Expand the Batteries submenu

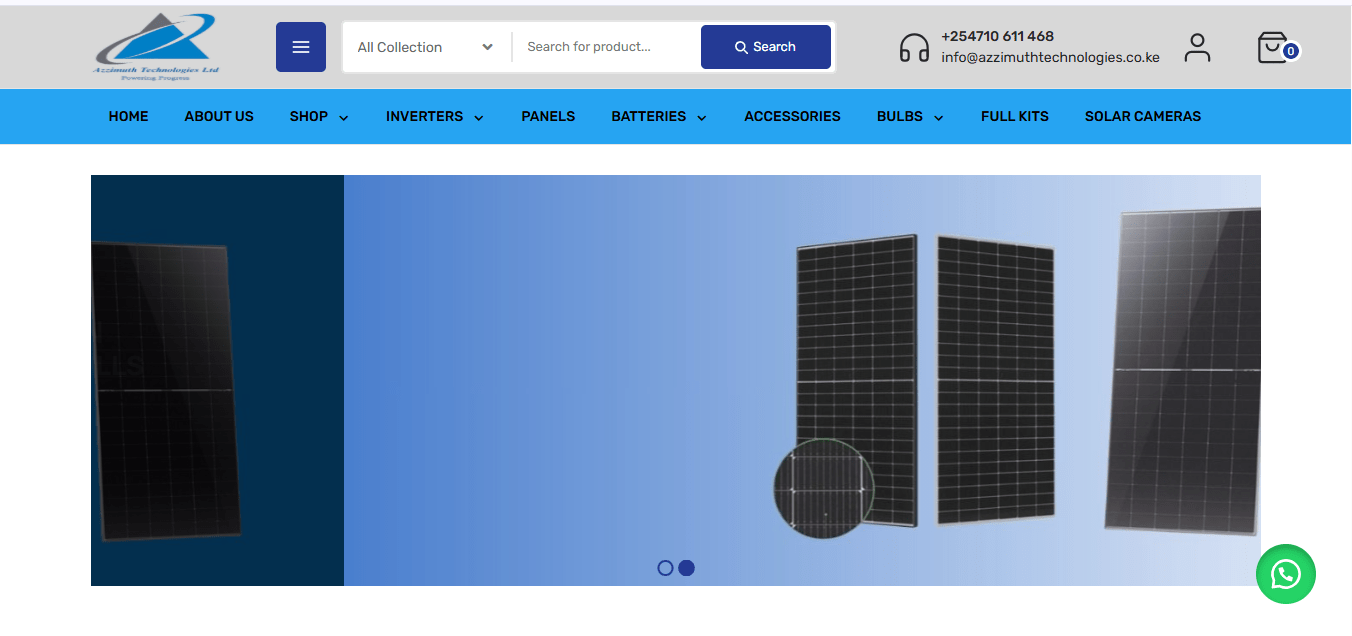(x=702, y=118)
